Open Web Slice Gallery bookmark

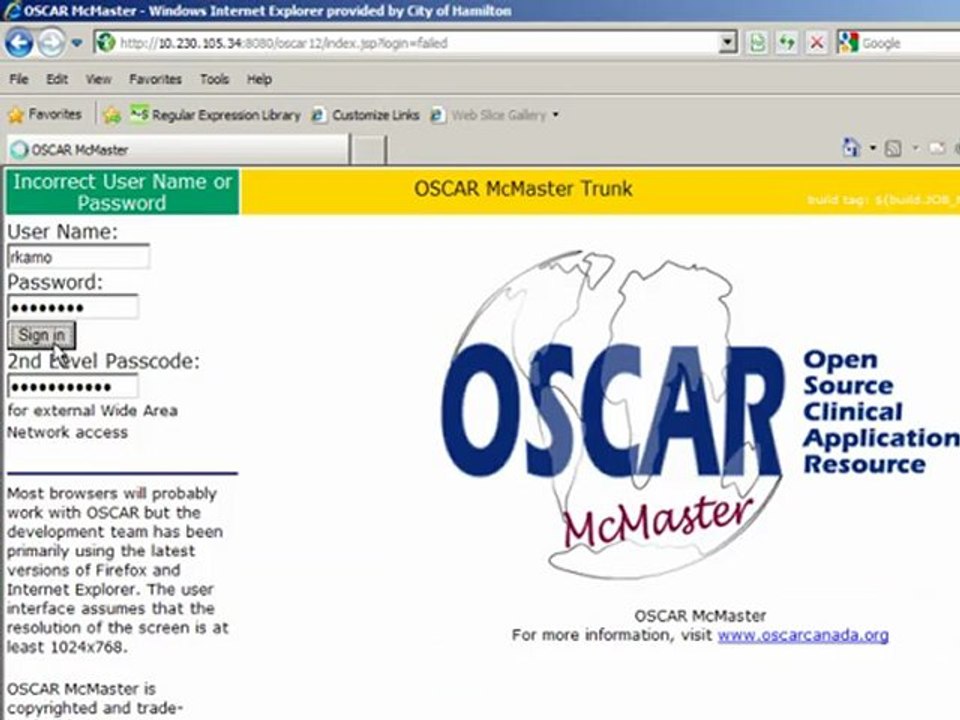tap(489, 114)
